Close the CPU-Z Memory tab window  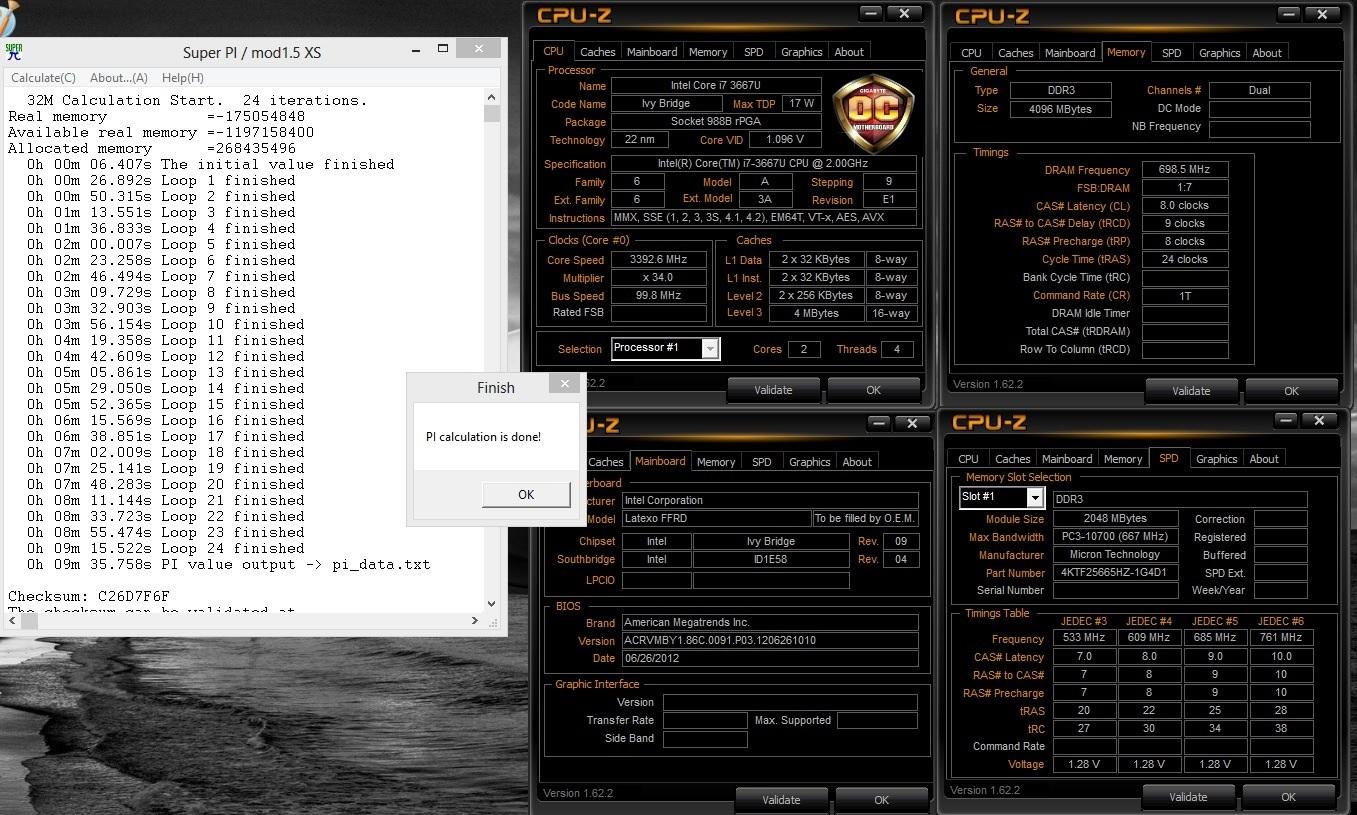1322,14
